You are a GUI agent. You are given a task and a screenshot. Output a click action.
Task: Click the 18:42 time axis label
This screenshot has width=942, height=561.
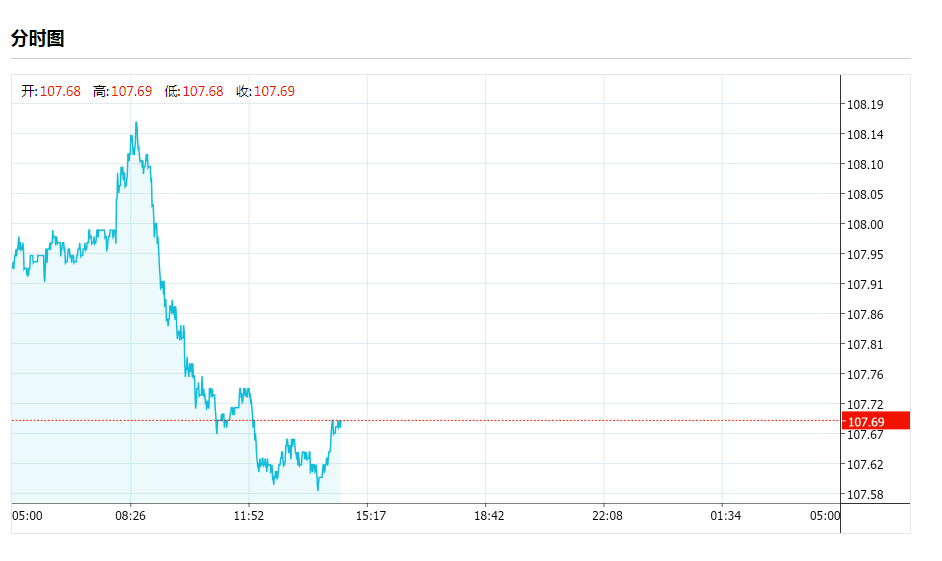tap(489, 516)
